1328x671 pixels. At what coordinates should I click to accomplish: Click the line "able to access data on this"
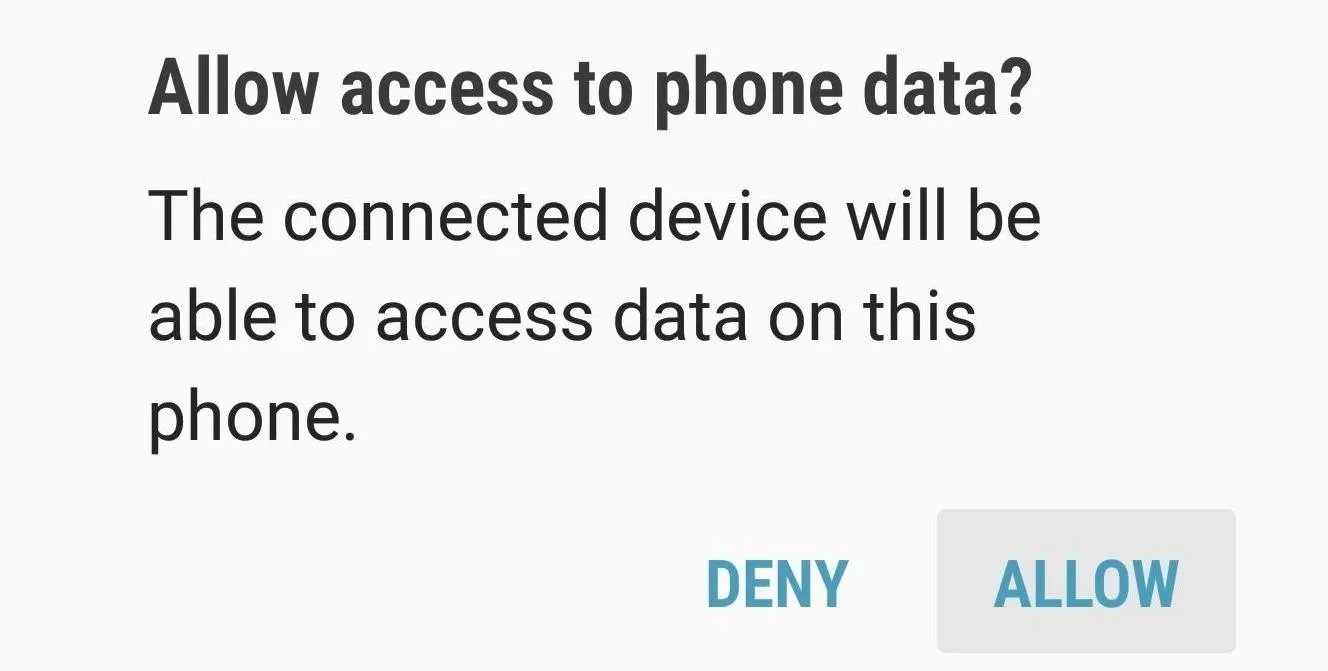coord(562,317)
